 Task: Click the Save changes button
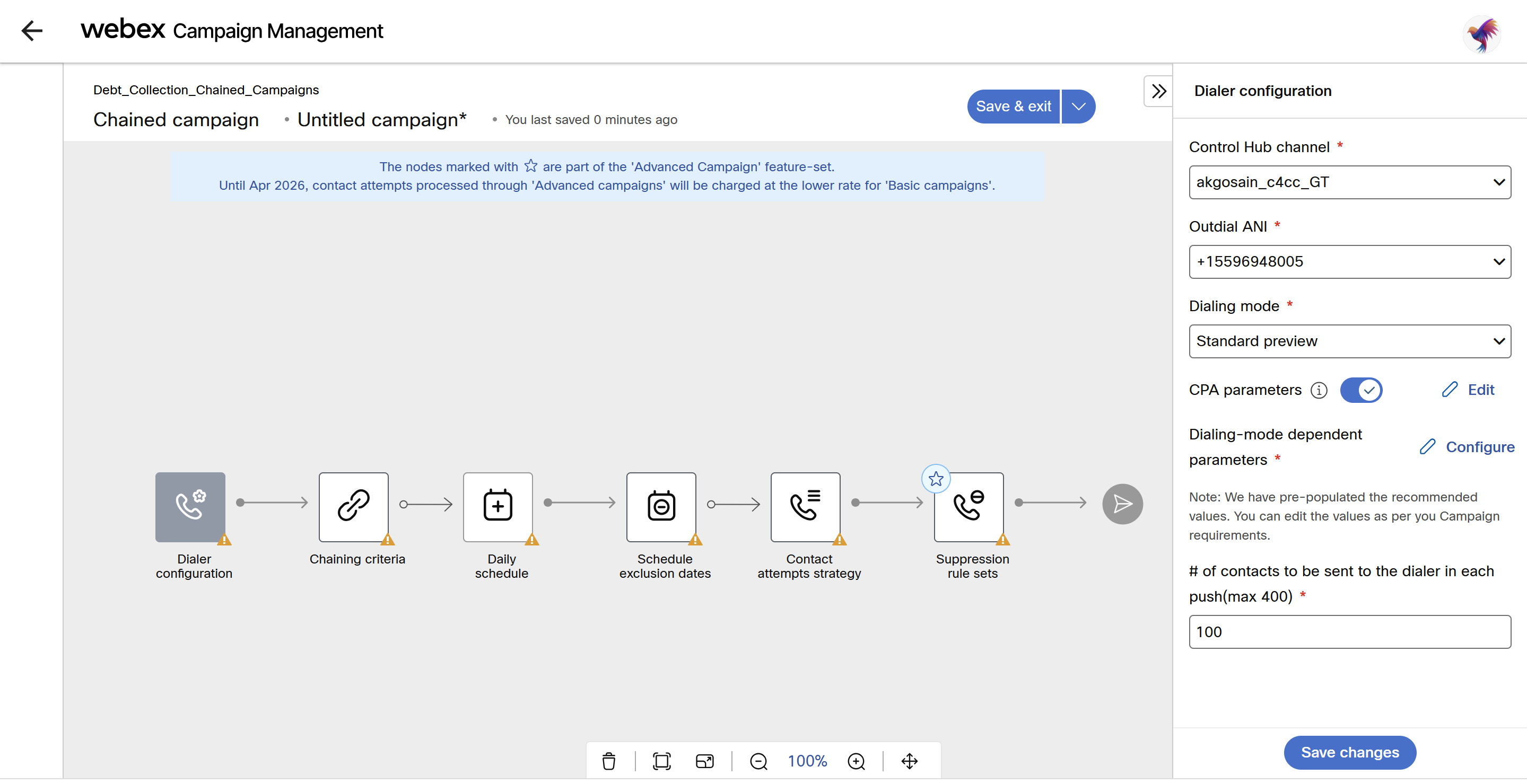[x=1349, y=752]
